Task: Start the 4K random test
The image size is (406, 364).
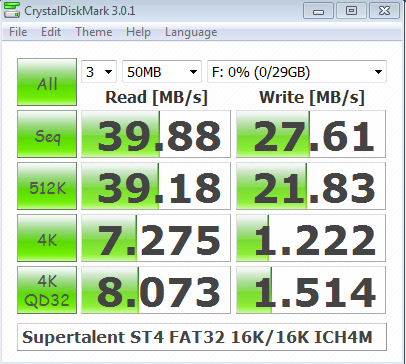Action: point(47,238)
